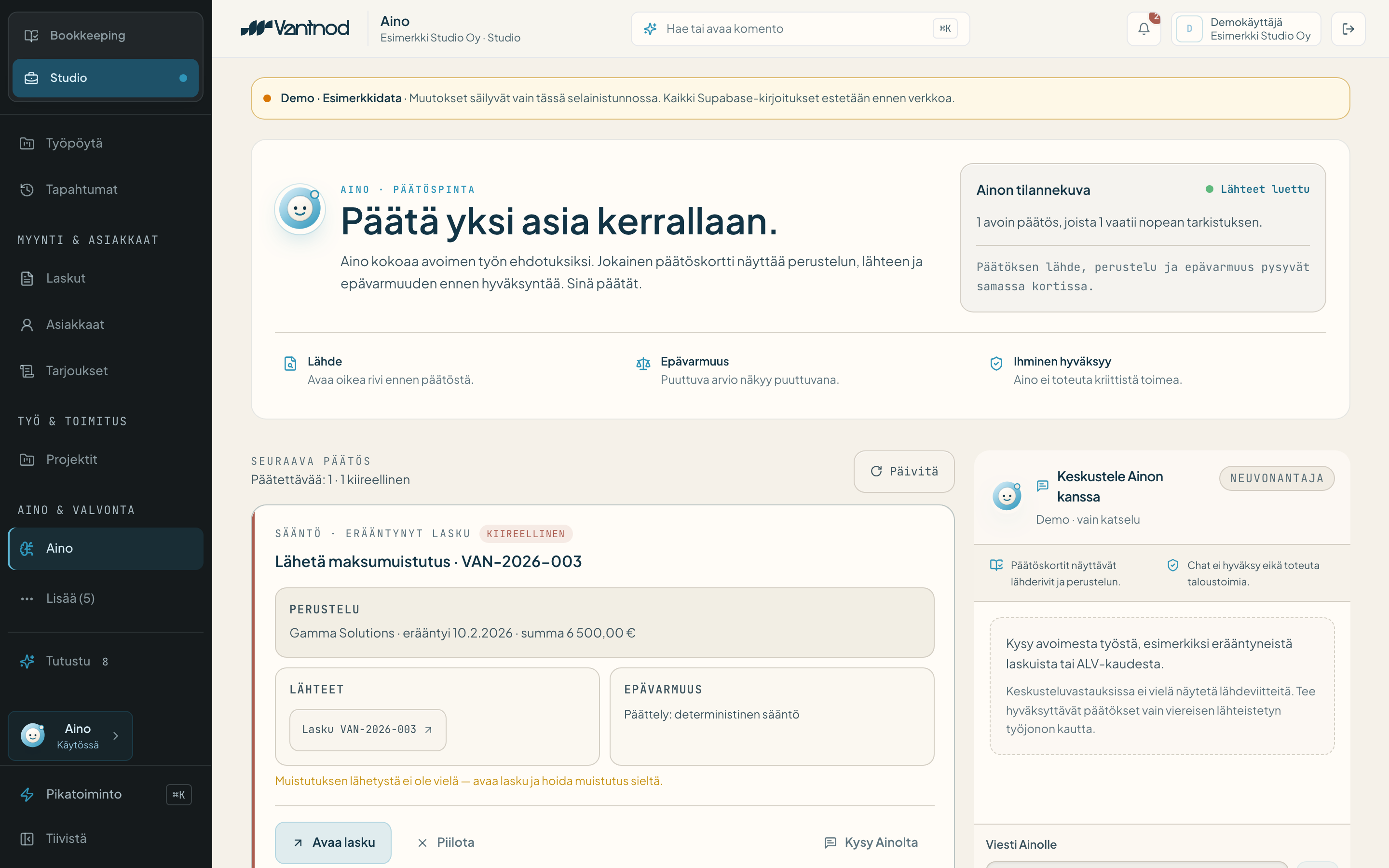This screenshot has width=1389, height=868.
Task: Select the Studio workspace
Action: click(106, 78)
